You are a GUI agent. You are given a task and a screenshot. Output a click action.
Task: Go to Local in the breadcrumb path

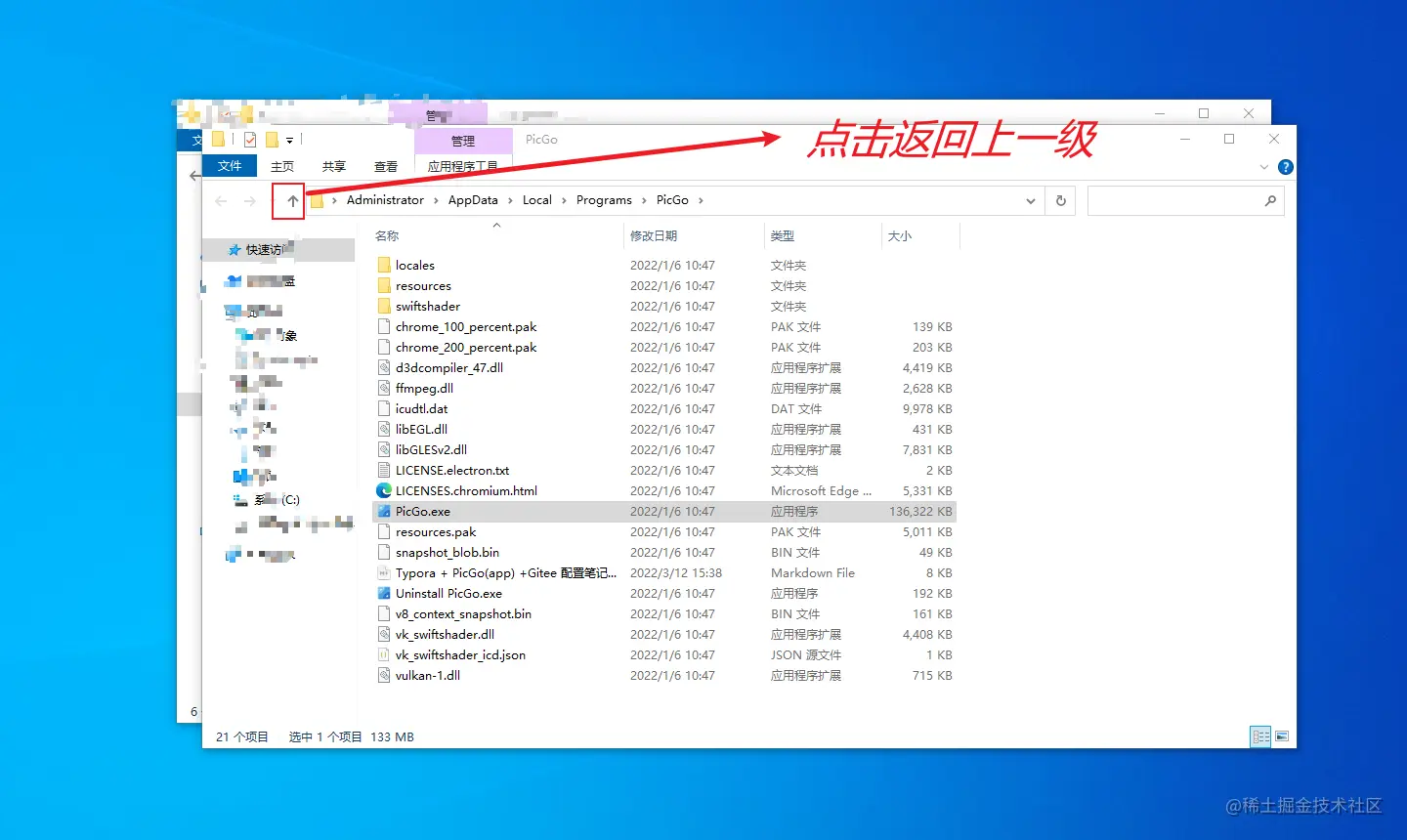(537, 200)
